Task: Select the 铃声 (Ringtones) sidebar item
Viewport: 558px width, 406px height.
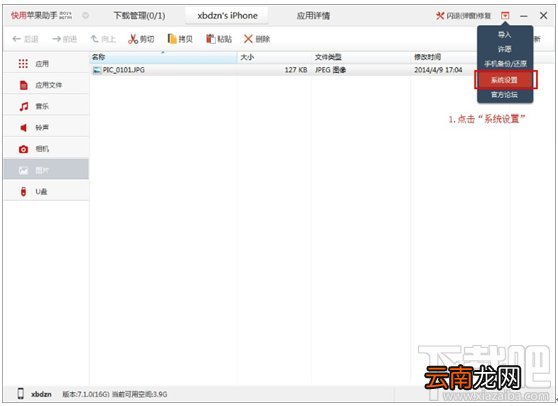Action: (46, 127)
